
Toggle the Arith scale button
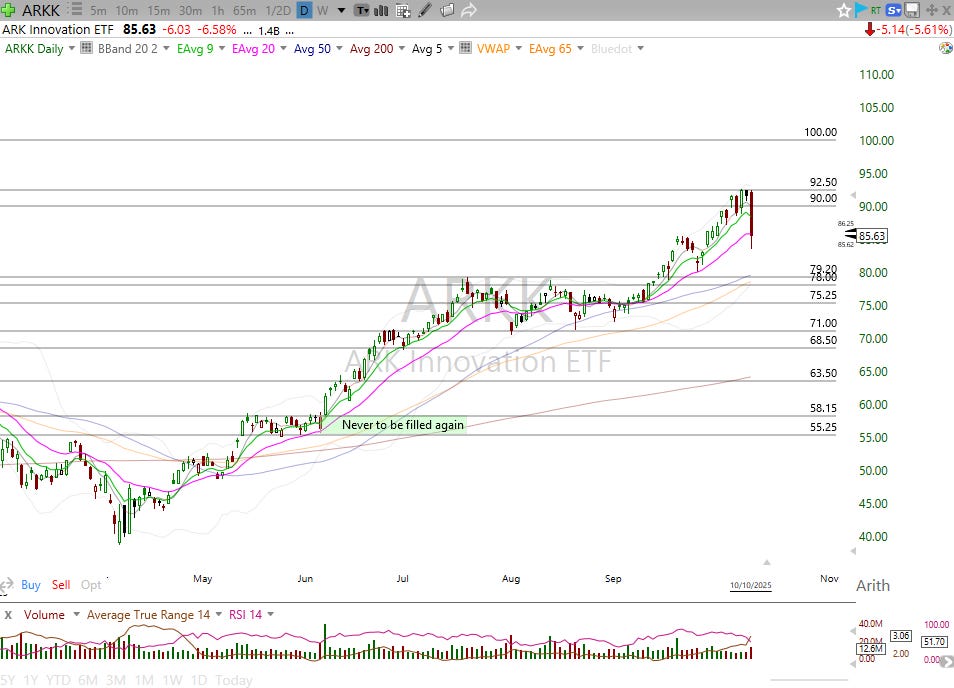[x=872, y=586]
